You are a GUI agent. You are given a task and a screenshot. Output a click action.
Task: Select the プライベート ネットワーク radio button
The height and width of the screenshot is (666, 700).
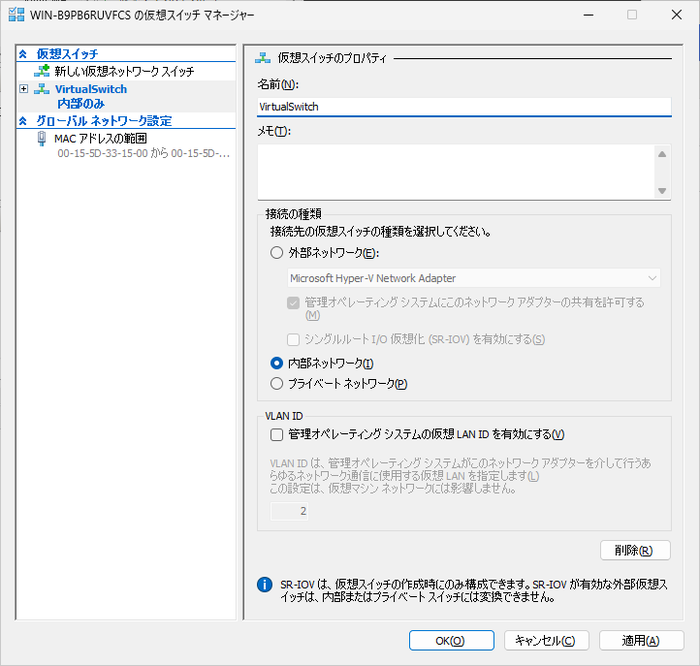tap(277, 383)
